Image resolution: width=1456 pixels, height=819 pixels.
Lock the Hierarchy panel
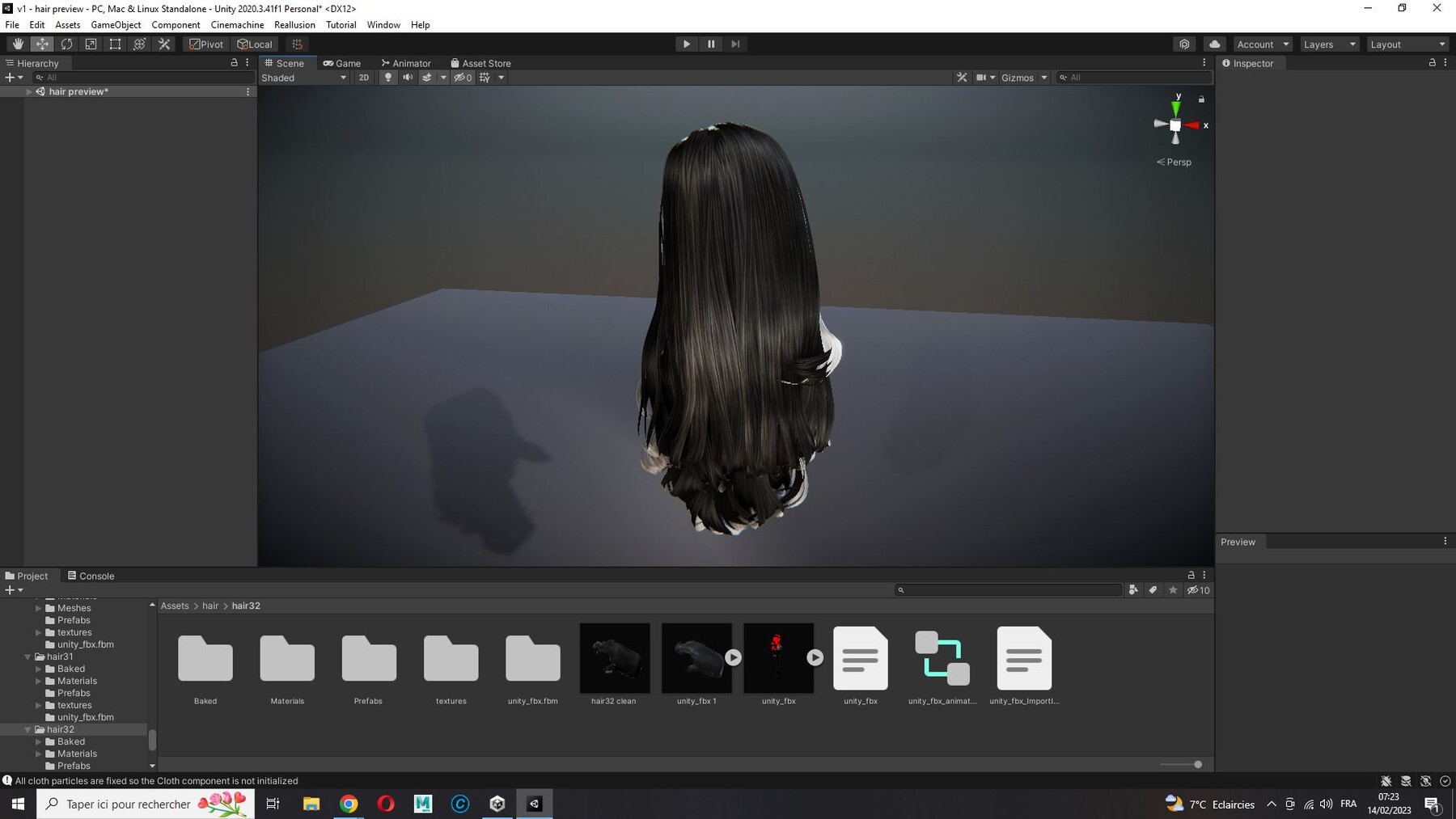click(x=235, y=62)
